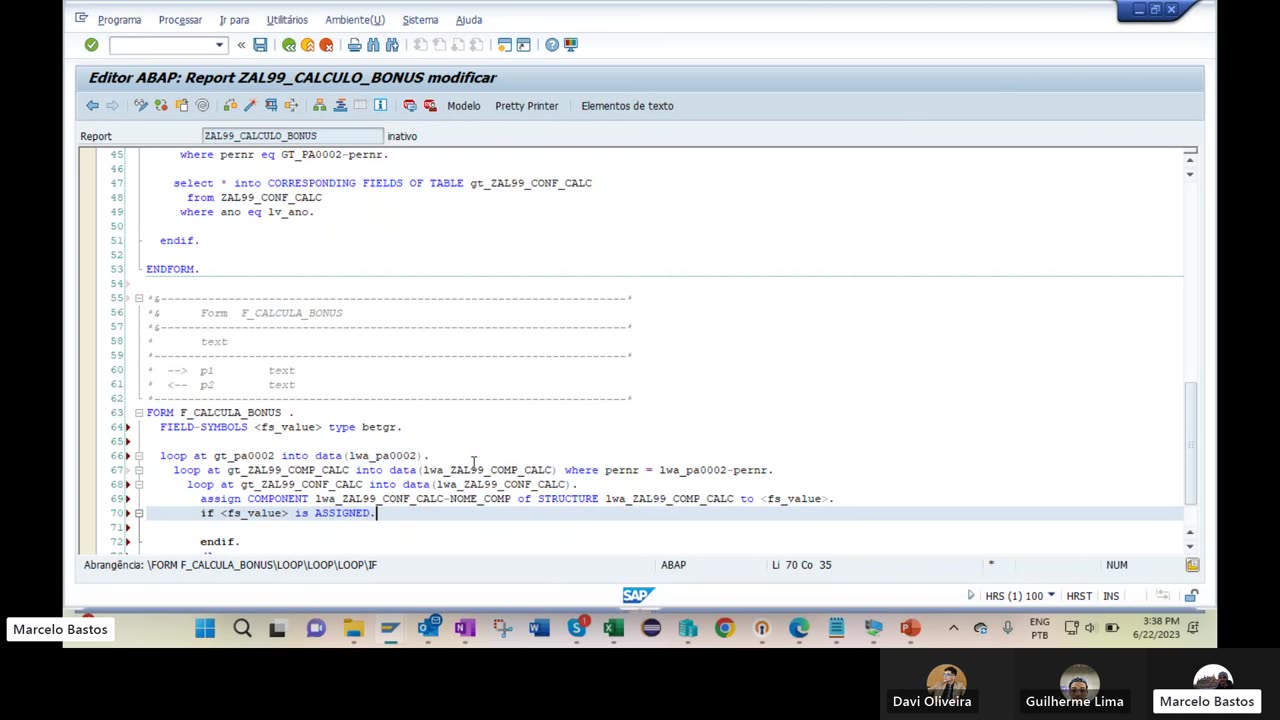The height and width of the screenshot is (720, 1280).
Task: Set a session breakpoint via toolbar icon
Action: pos(409,106)
